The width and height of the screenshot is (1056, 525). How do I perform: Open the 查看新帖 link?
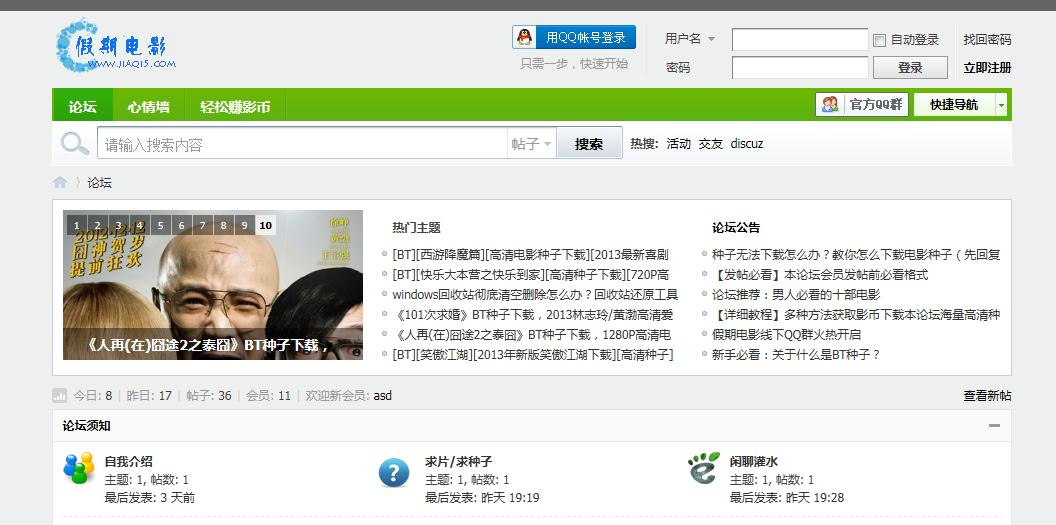click(987, 396)
